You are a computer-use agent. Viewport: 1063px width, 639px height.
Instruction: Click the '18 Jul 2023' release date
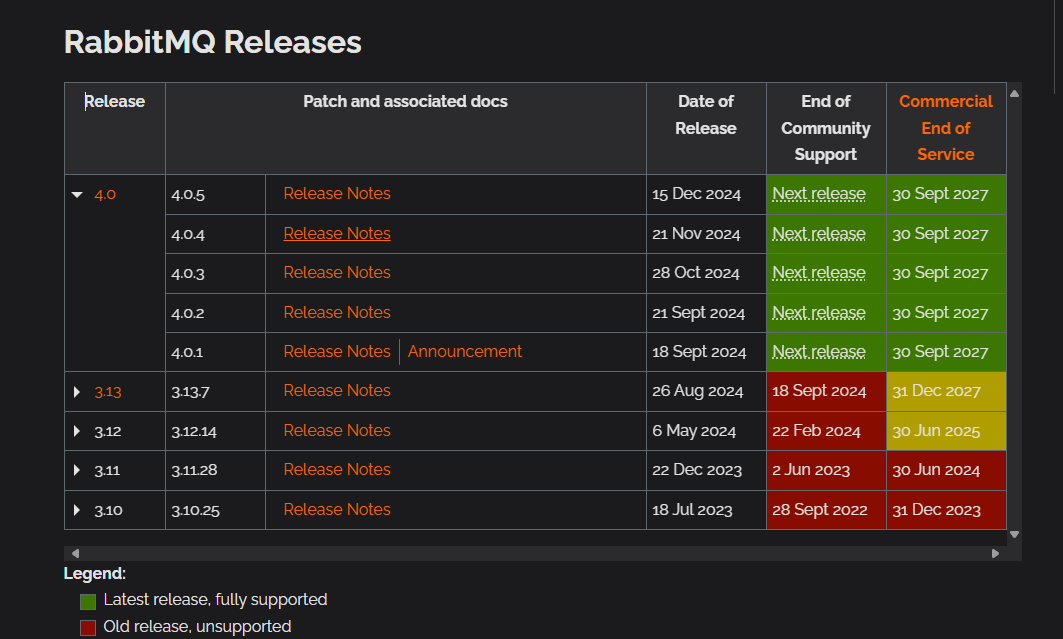click(x=692, y=510)
